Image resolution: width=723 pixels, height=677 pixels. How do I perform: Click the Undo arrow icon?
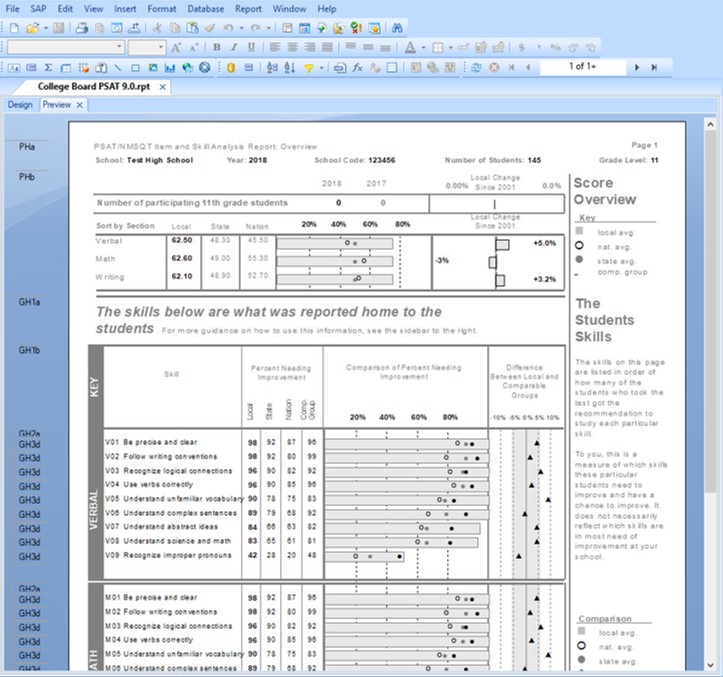pyautogui.click(x=228, y=28)
